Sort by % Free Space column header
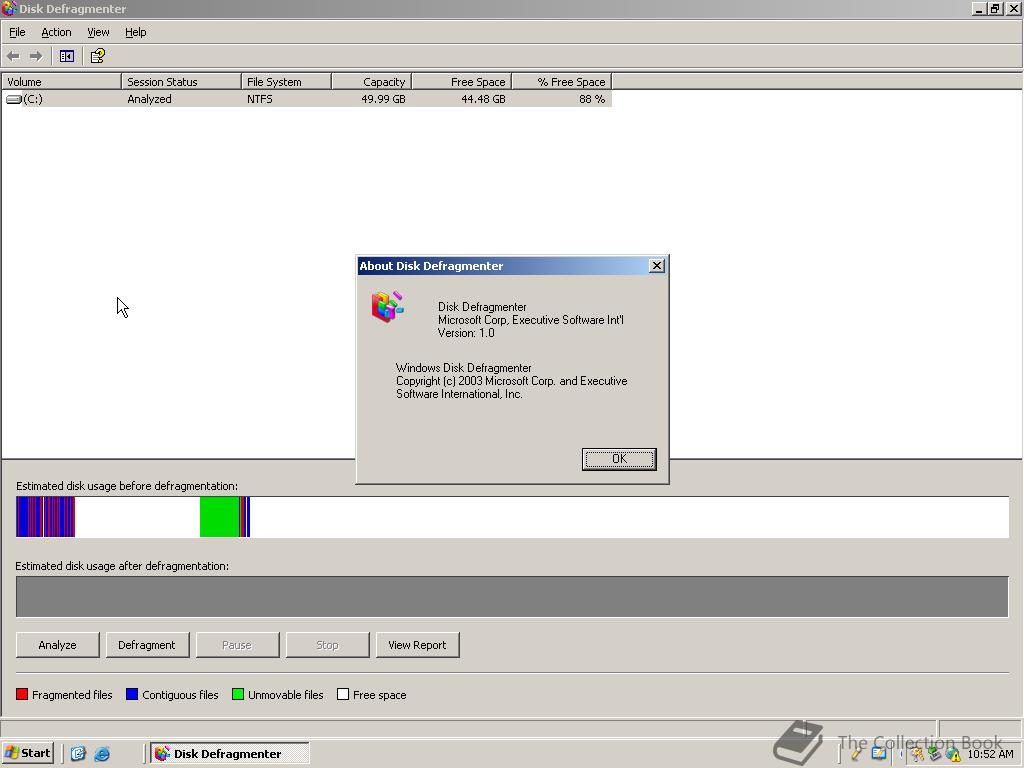This screenshot has width=1024, height=768. point(562,82)
